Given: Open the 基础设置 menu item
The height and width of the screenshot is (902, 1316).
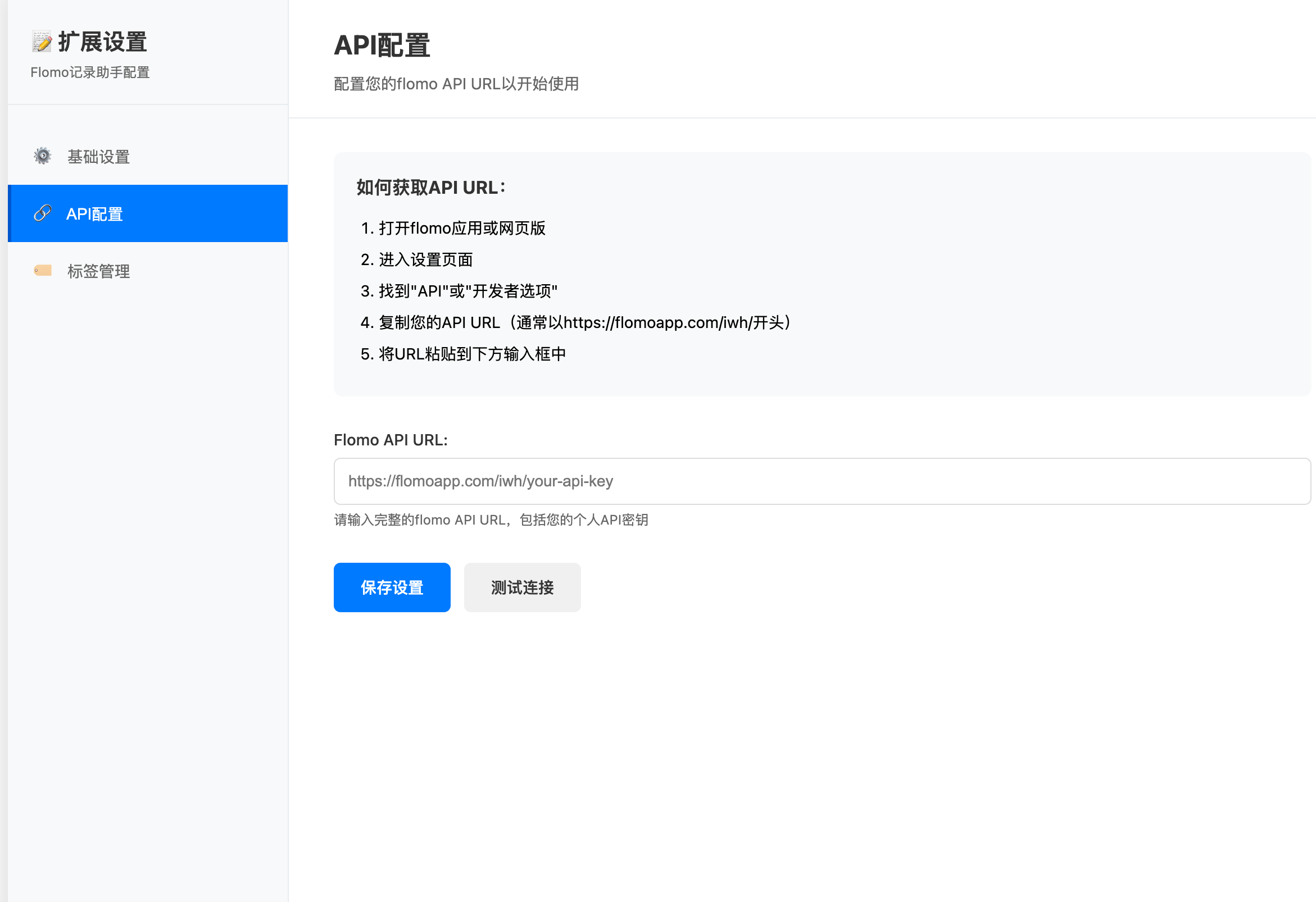Looking at the screenshot, I should 98,157.
